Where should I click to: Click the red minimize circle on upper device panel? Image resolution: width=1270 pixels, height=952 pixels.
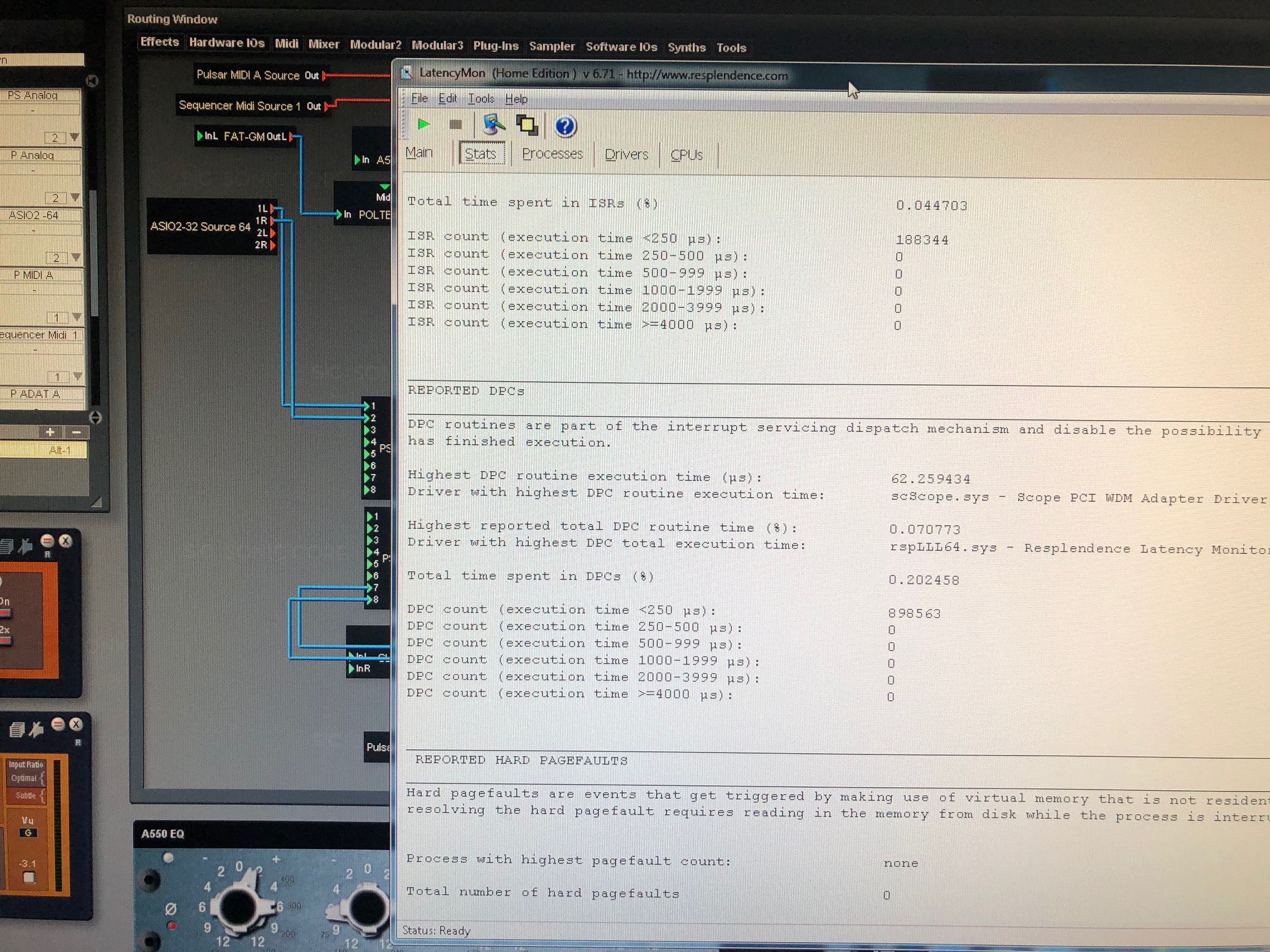click(47, 541)
